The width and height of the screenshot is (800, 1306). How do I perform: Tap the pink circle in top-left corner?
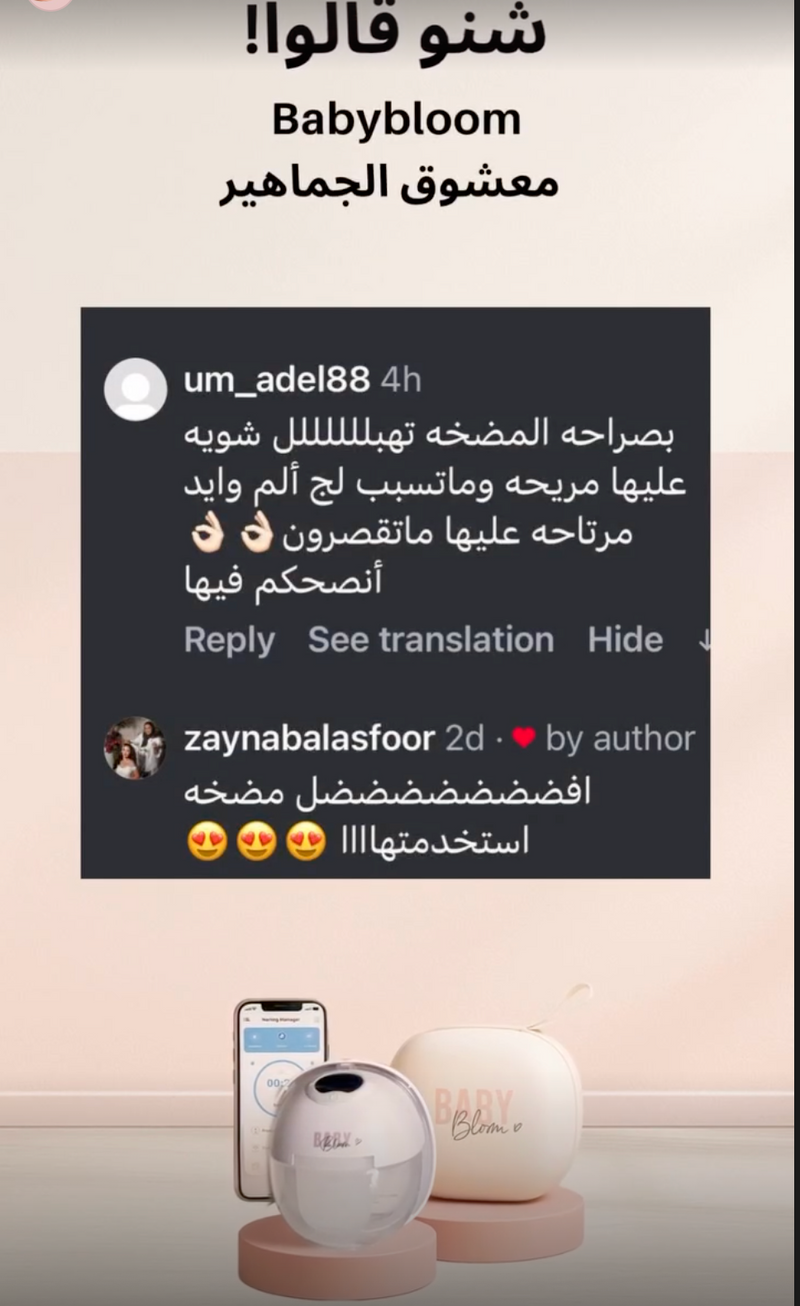[48, 3]
